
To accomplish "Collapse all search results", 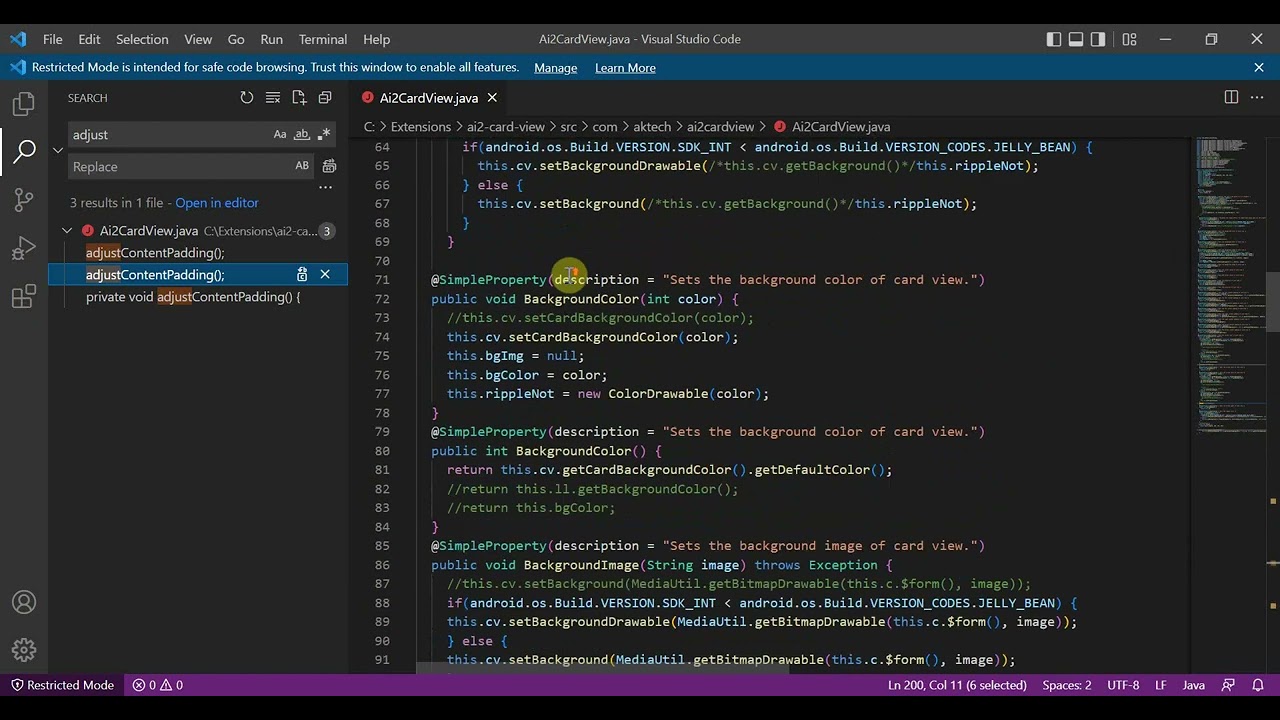I will tap(325, 98).
